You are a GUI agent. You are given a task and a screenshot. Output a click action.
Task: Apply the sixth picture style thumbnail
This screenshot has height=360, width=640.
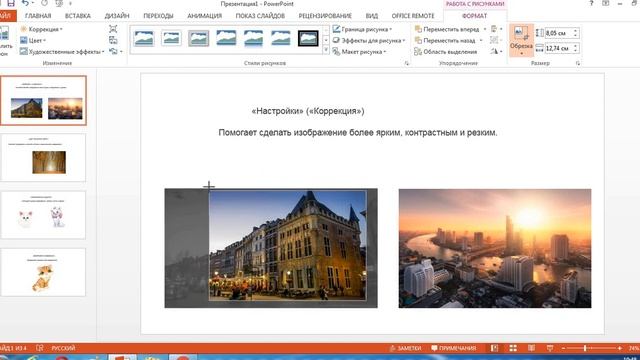(x=280, y=38)
